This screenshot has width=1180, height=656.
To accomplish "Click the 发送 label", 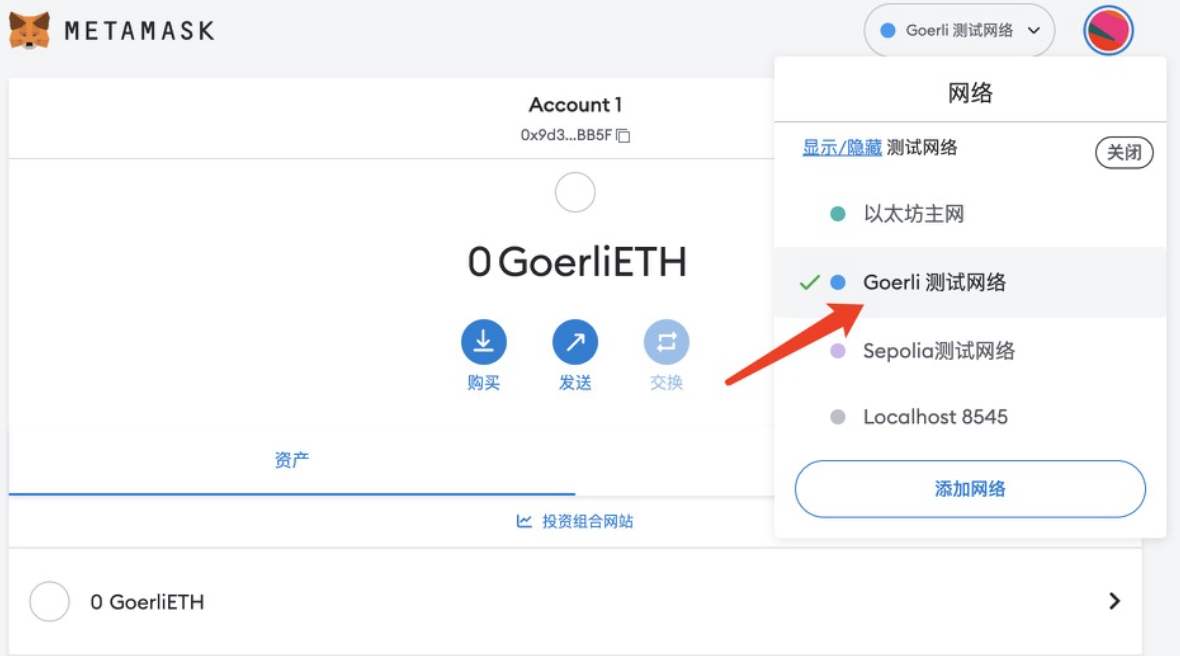I will click(575, 383).
